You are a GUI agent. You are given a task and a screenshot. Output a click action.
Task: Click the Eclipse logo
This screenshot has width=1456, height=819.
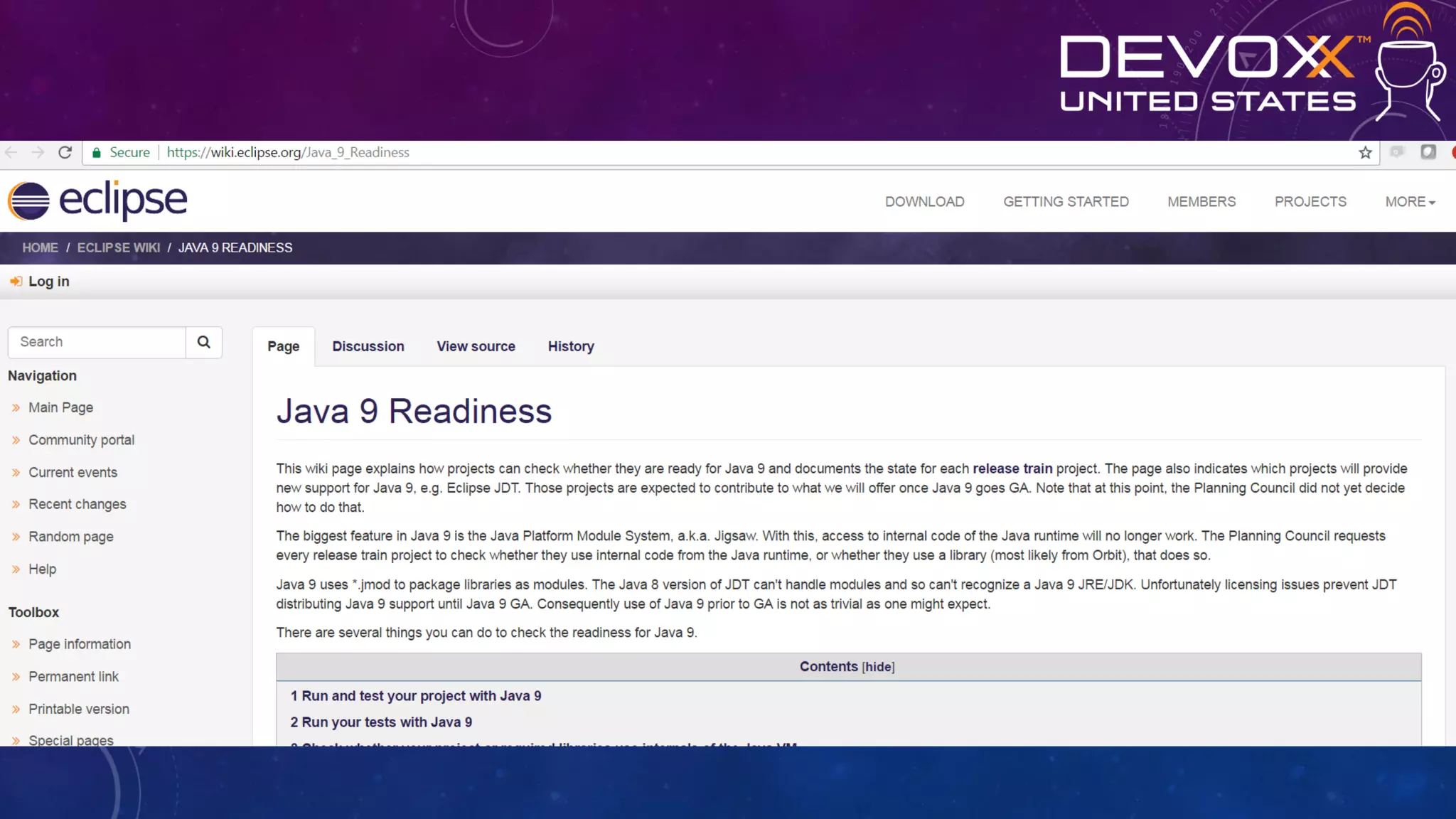pos(97,200)
